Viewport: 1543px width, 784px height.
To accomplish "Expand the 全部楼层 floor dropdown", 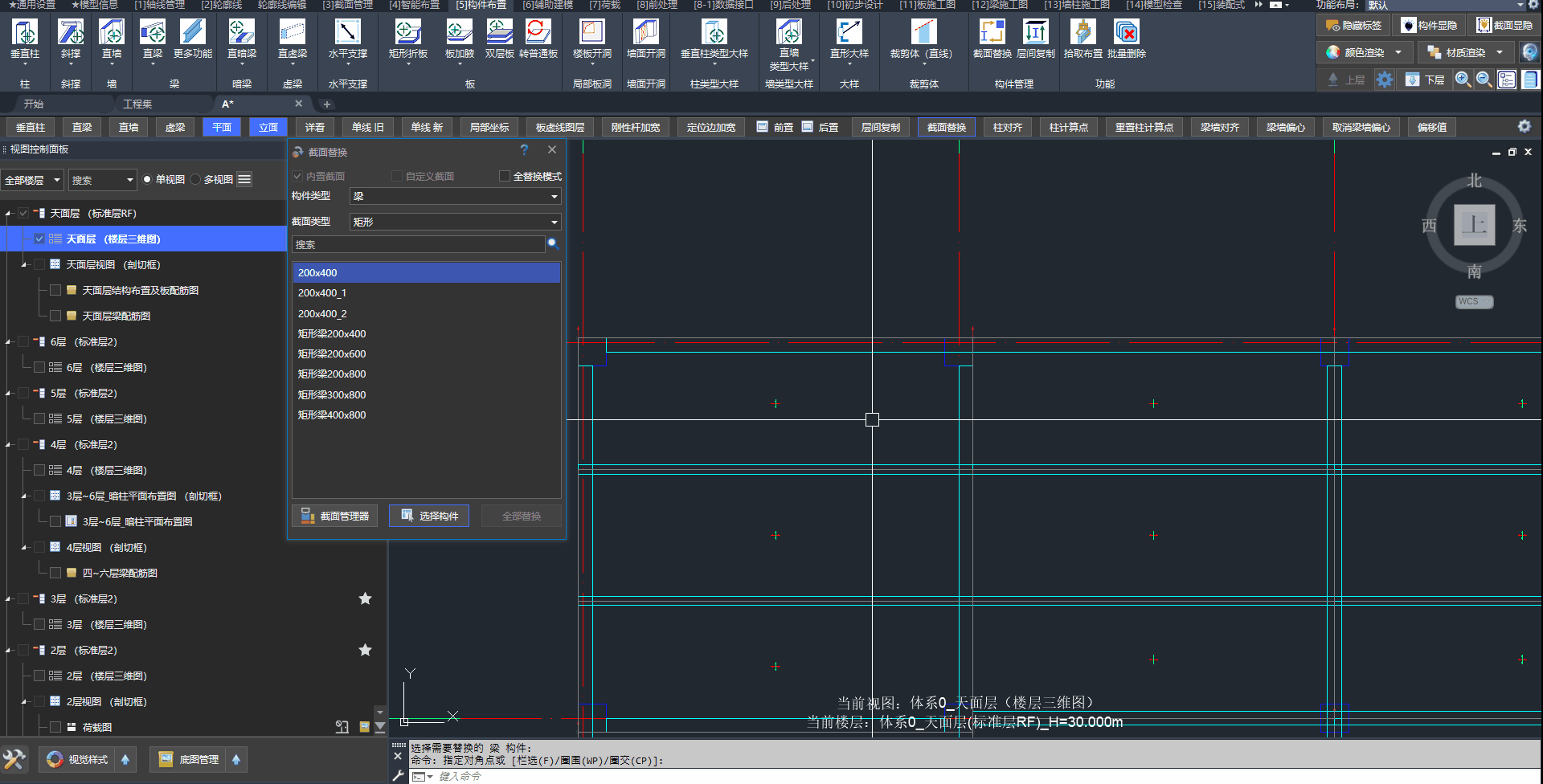I will click(x=32, y=180).
